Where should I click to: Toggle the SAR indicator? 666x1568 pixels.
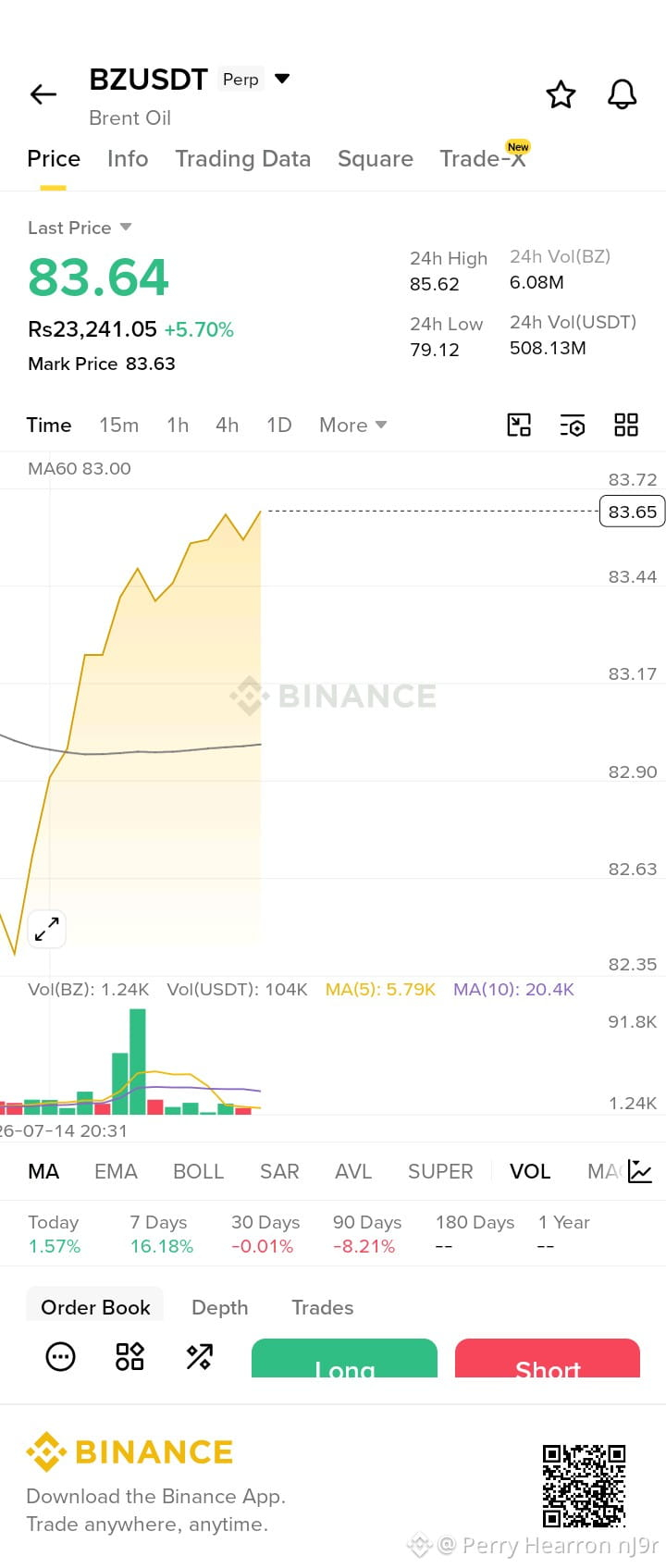(279, 1171)
